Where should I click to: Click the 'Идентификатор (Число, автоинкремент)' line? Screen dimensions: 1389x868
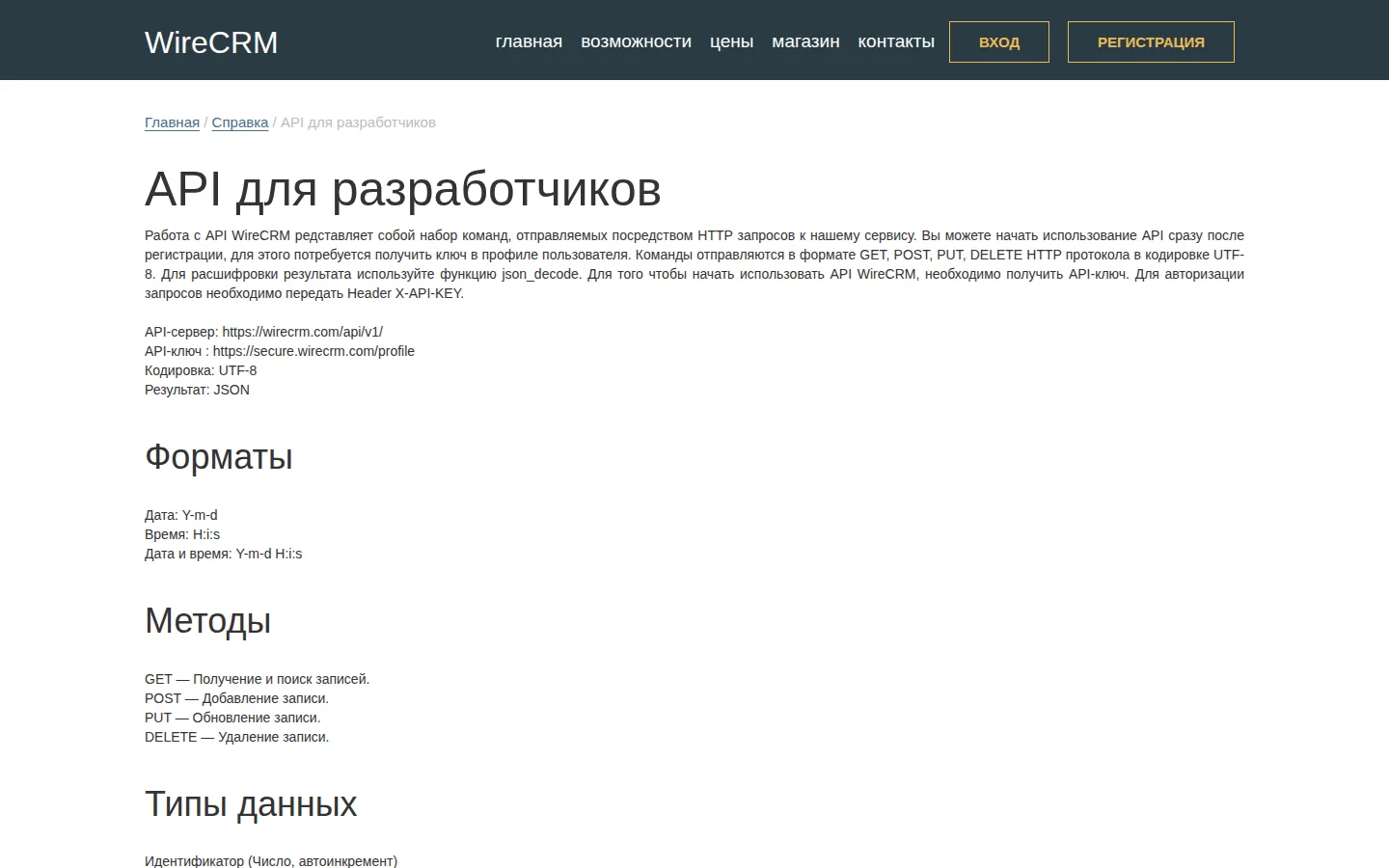coord(271,860)
